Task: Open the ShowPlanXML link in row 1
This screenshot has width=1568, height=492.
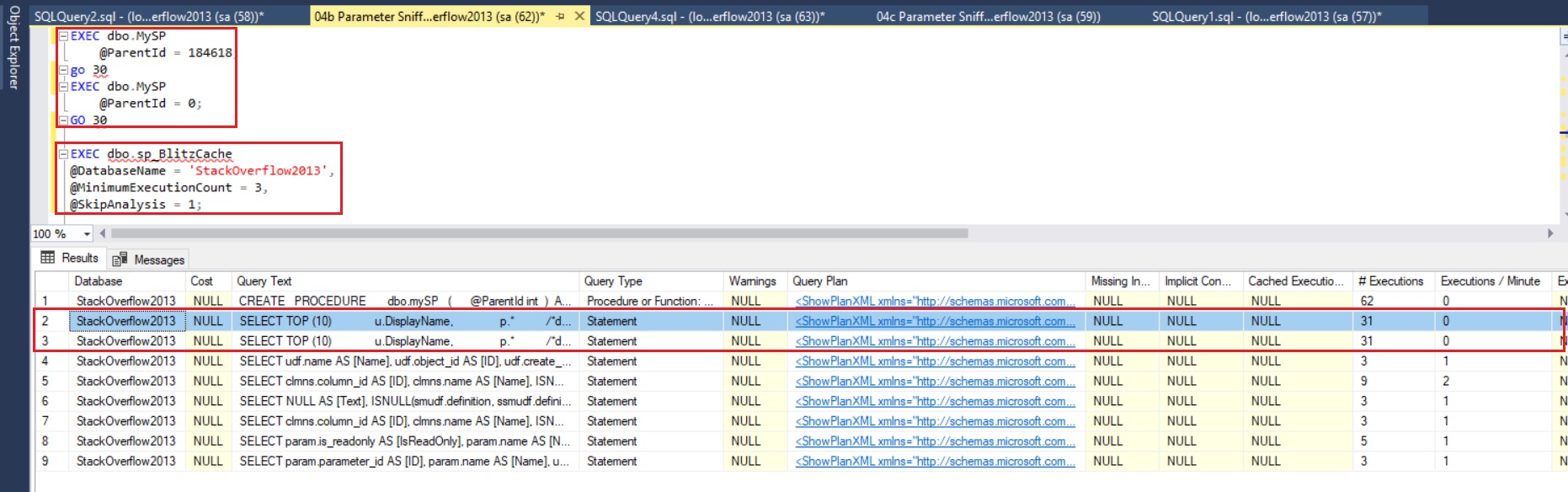Action: point(935,301)
